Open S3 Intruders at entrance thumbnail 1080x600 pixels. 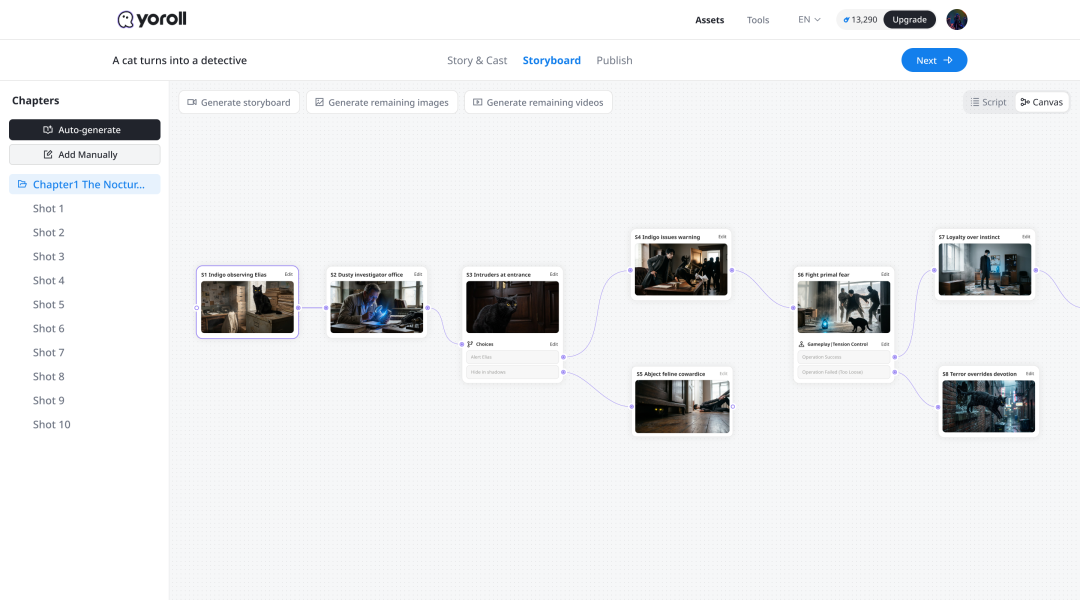tap(512, 307)
